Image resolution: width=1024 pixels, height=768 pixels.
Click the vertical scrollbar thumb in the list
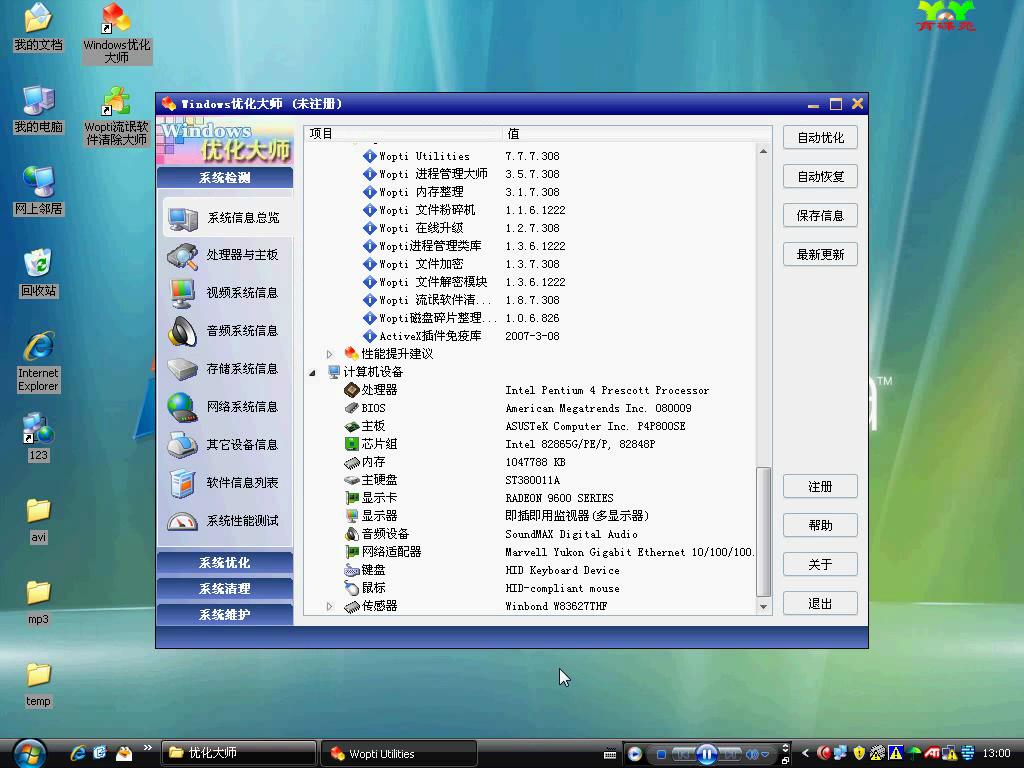point(763,532)
